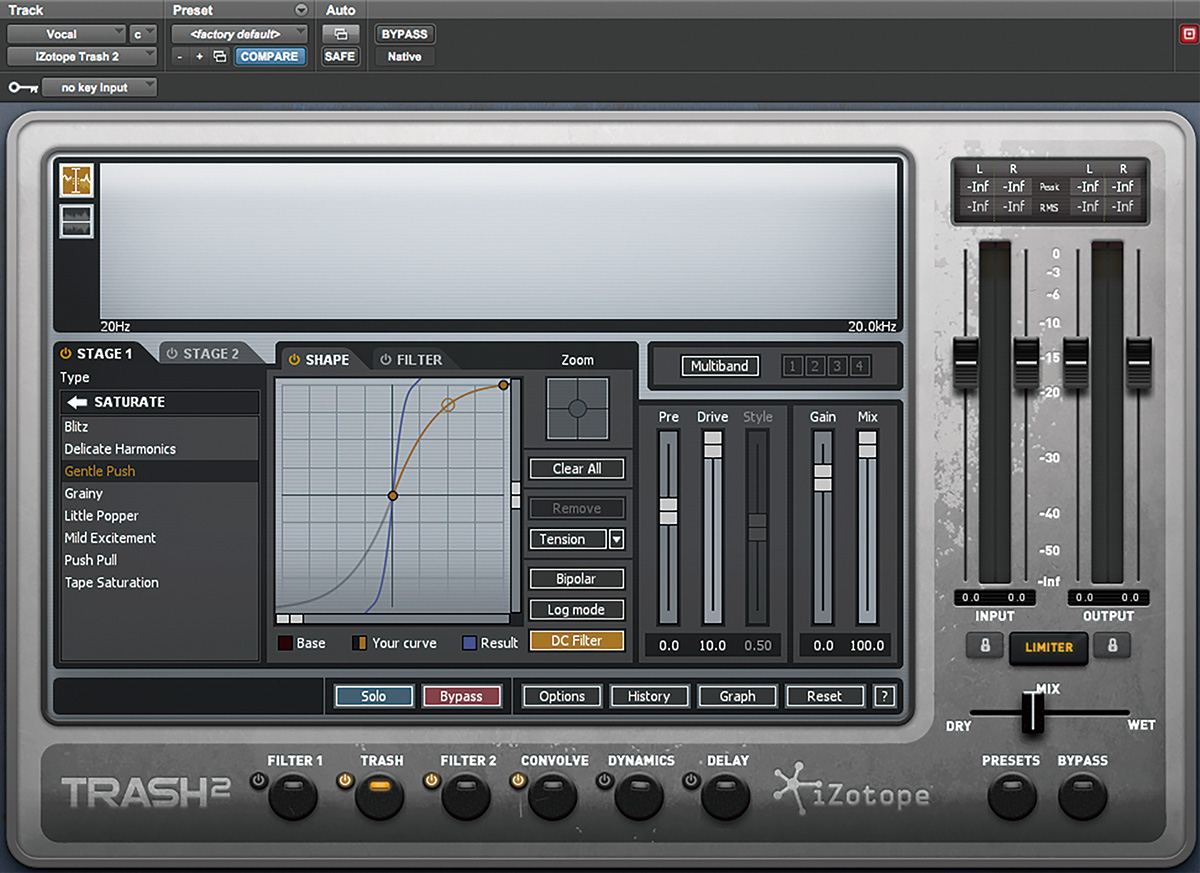Switch to the waveform display icon
Image resolution: width=1200 pixels, height=873 pixels.
pyautogui.click(x=77, y=221)
